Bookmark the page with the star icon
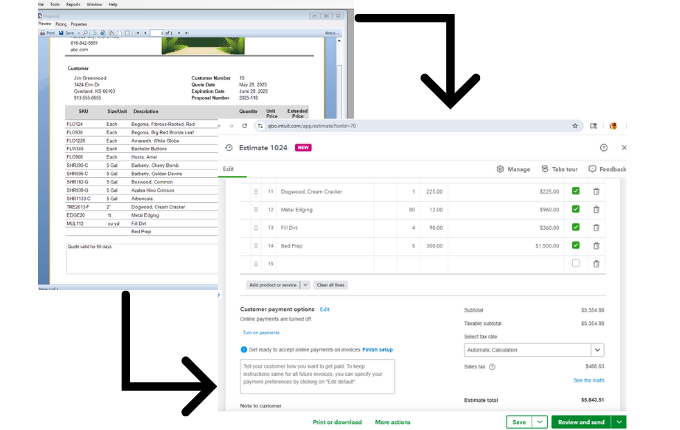Screen dimensions: 680x430 click(575, 126)
